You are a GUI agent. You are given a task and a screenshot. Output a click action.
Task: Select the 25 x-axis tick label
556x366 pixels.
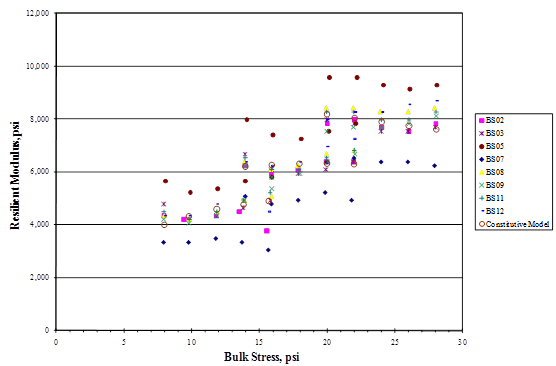[x=395, y=342]
